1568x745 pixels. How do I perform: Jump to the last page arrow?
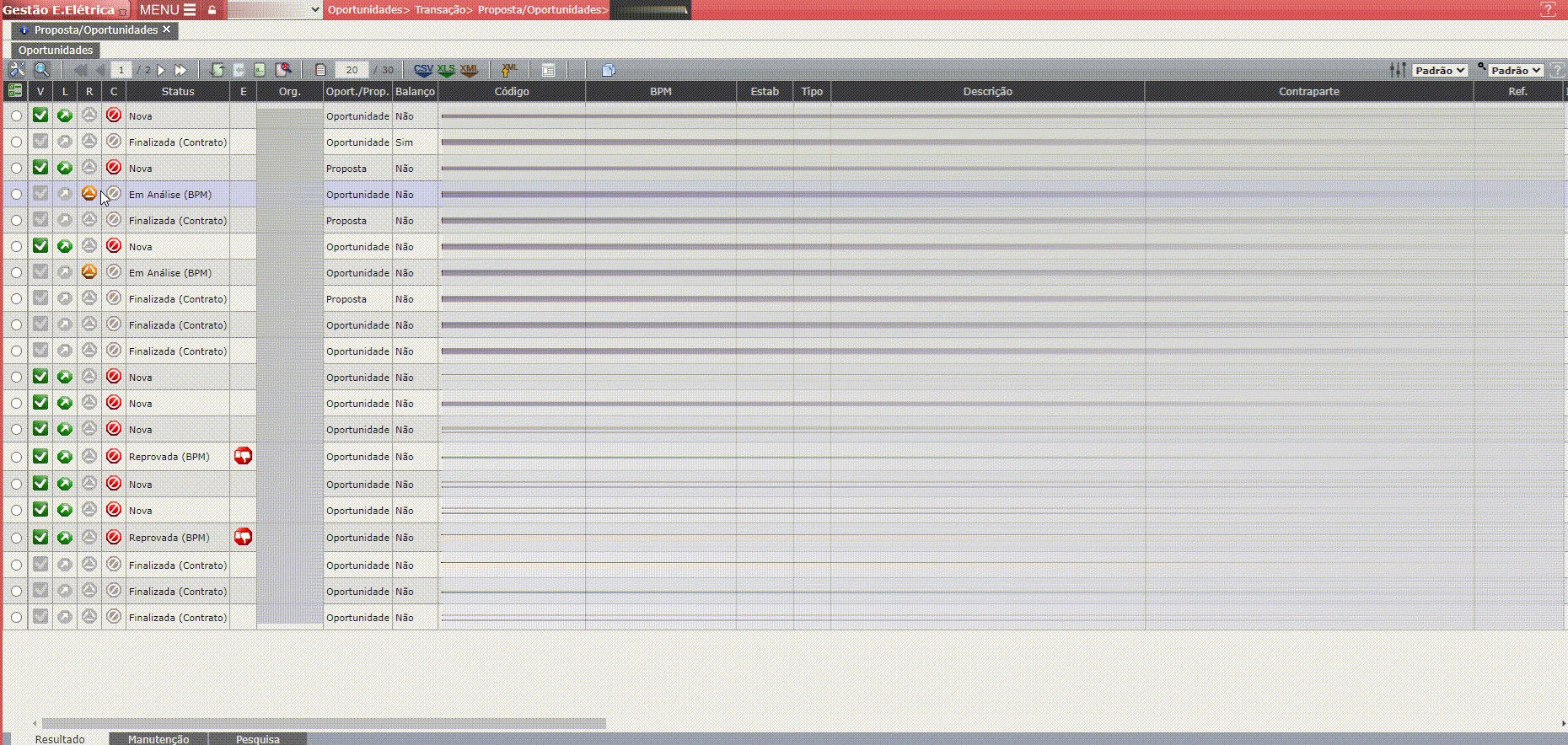click(x=180, y=70)
